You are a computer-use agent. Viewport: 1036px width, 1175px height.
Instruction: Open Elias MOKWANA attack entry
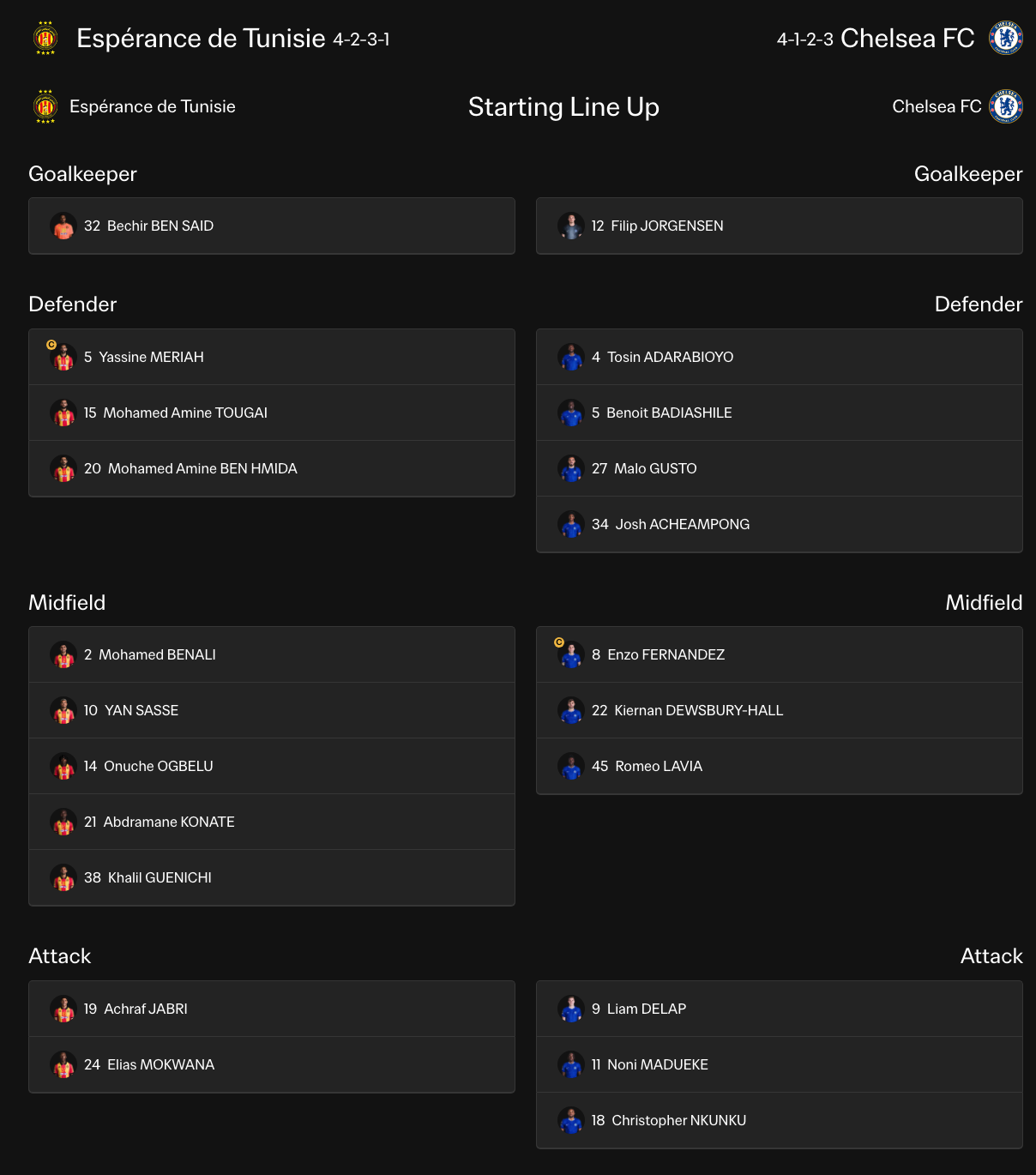tap(272, 1064)
